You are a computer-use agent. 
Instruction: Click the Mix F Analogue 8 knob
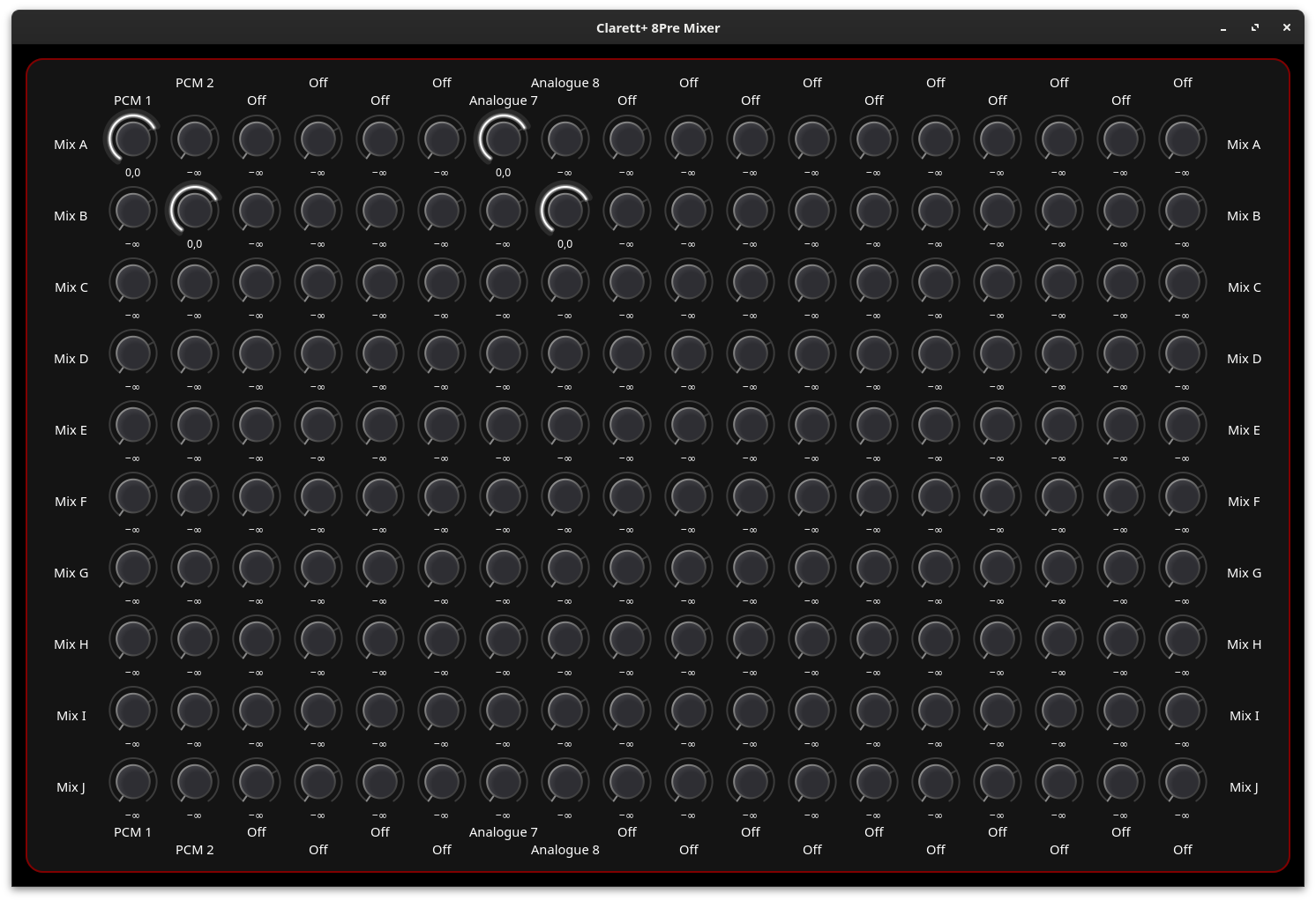[x=565, y=495]
